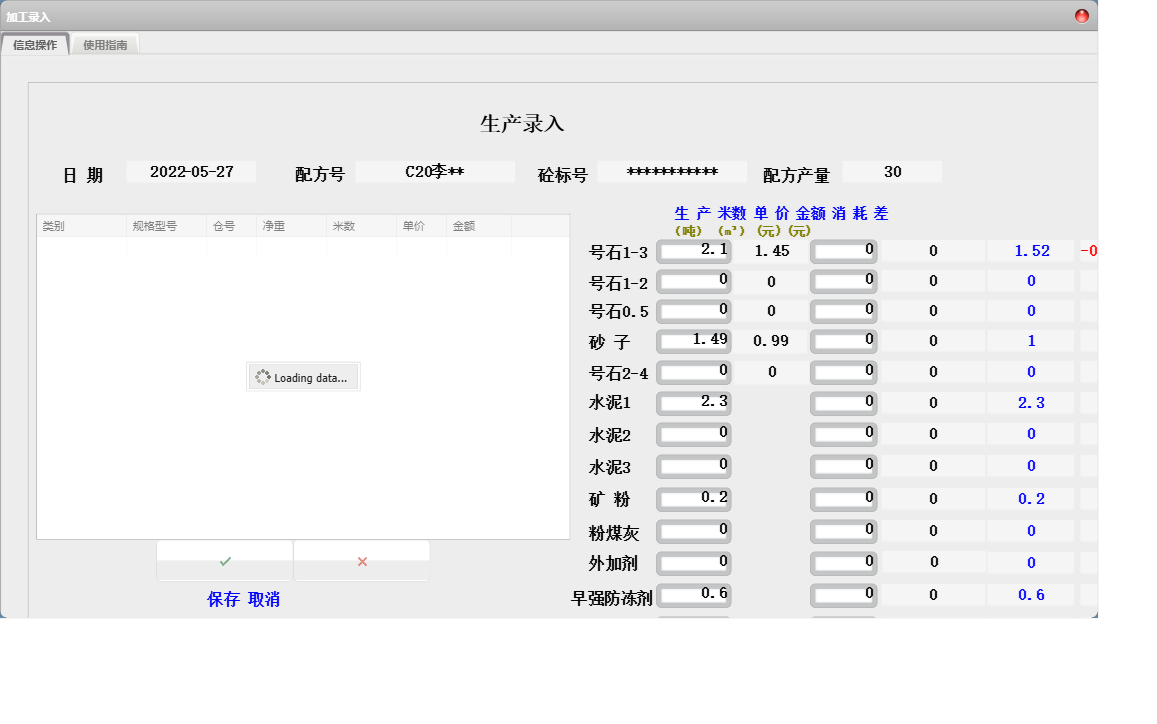Screen dimensions: 1157x724
Task: Click 号石1-3 production input showing 2.1
Action: point(694,251)
